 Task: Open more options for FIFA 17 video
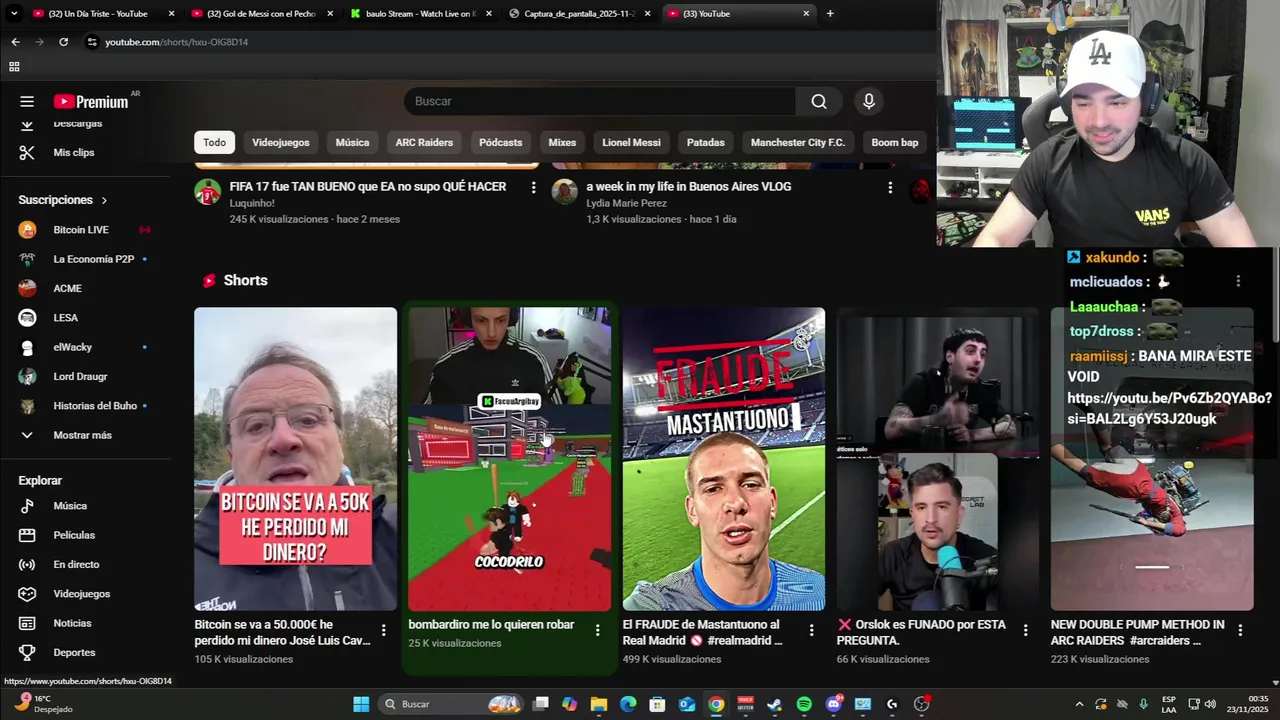[533, 188]
